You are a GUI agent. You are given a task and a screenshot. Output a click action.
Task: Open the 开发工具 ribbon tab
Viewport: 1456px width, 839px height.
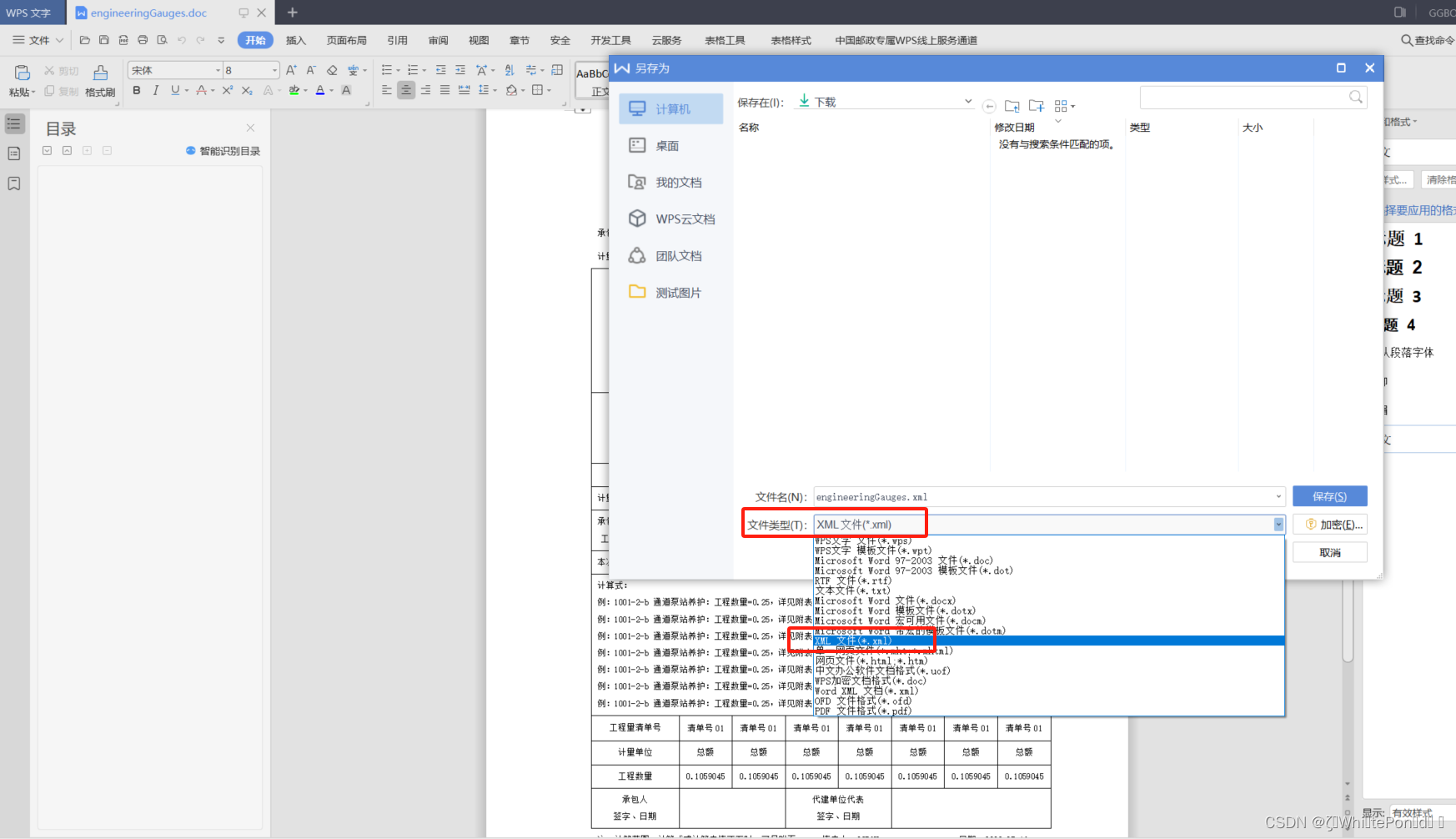click(x=610, y=39)
